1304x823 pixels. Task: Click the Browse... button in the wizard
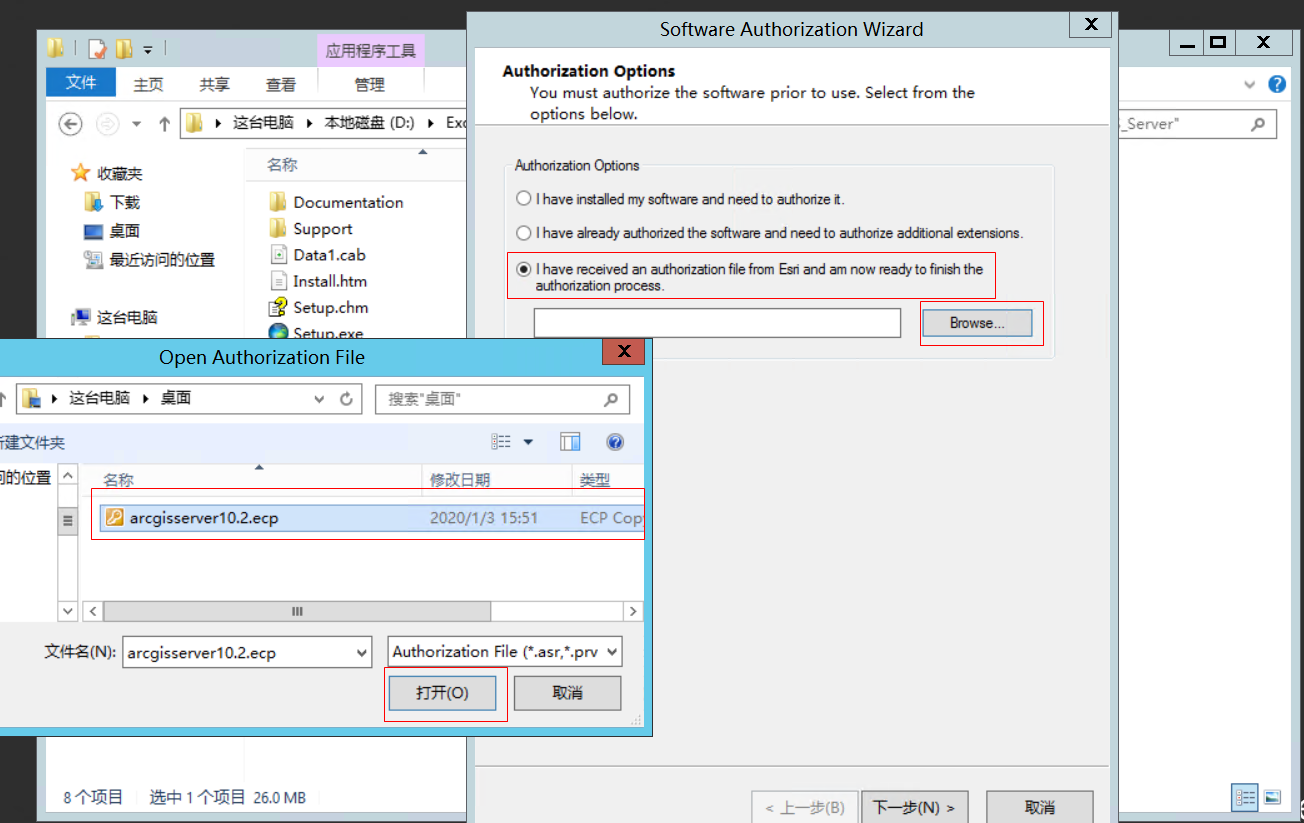(x=977, y=323)
